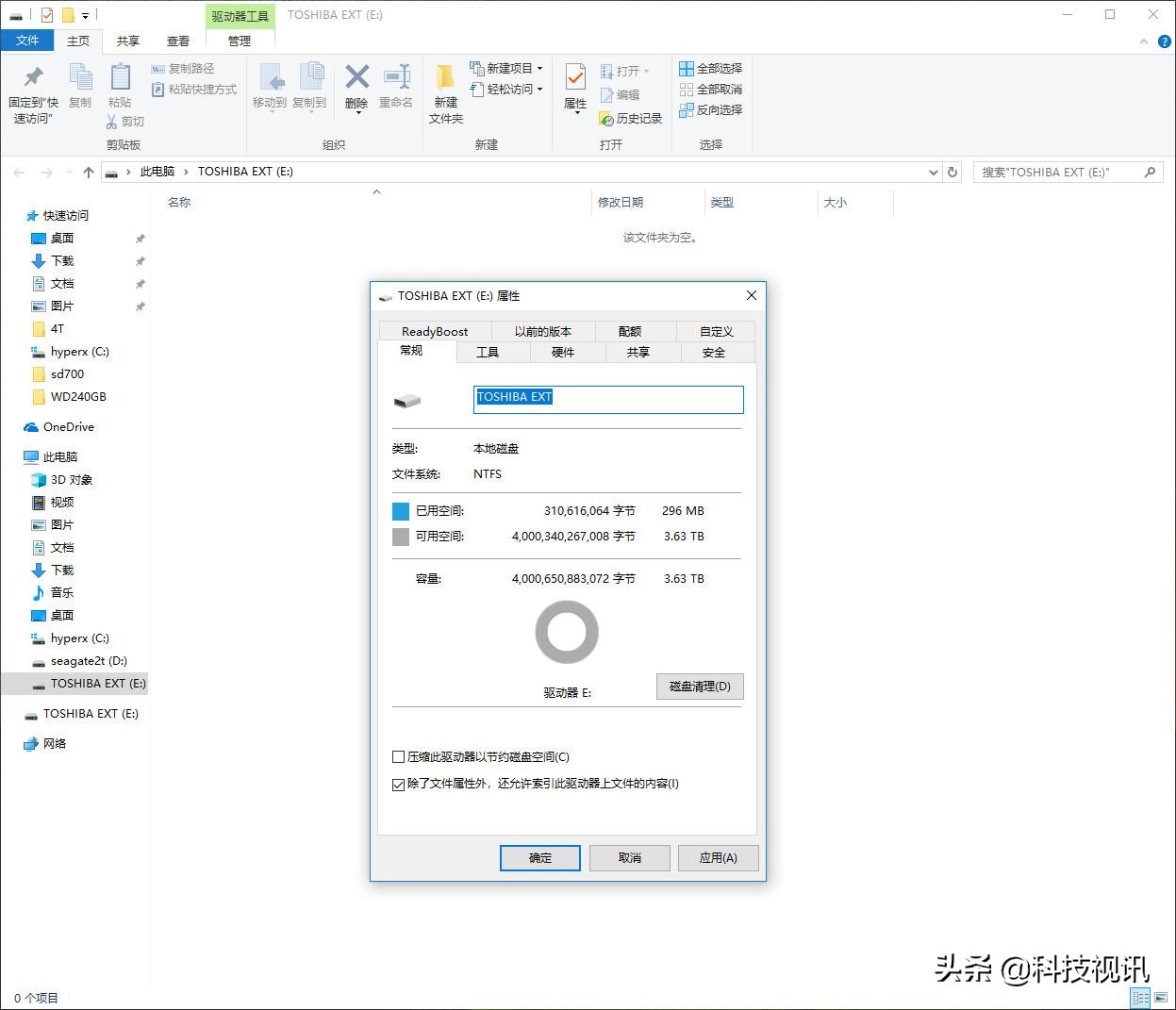The image size is (1176, 1010).
Task: Click the drive name text field
Action: pyautogui.click(x=608, y=399)
